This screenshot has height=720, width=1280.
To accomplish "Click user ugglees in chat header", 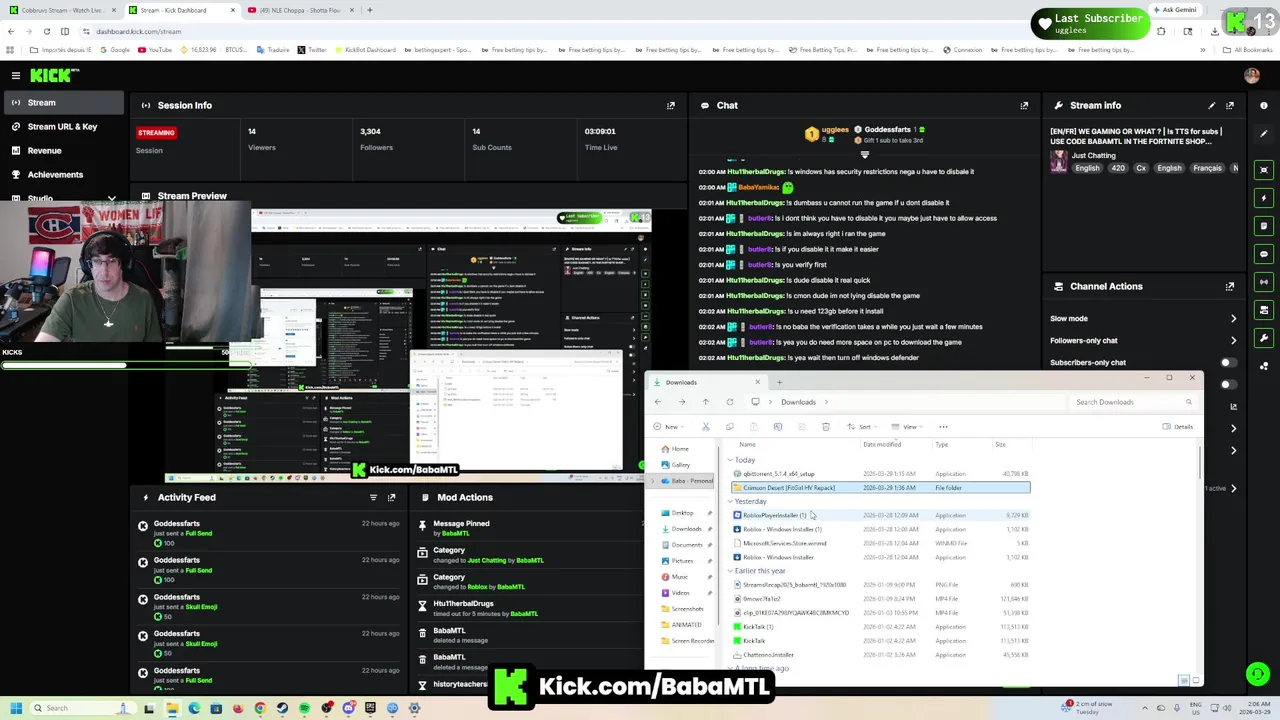I will coord(835,129).
